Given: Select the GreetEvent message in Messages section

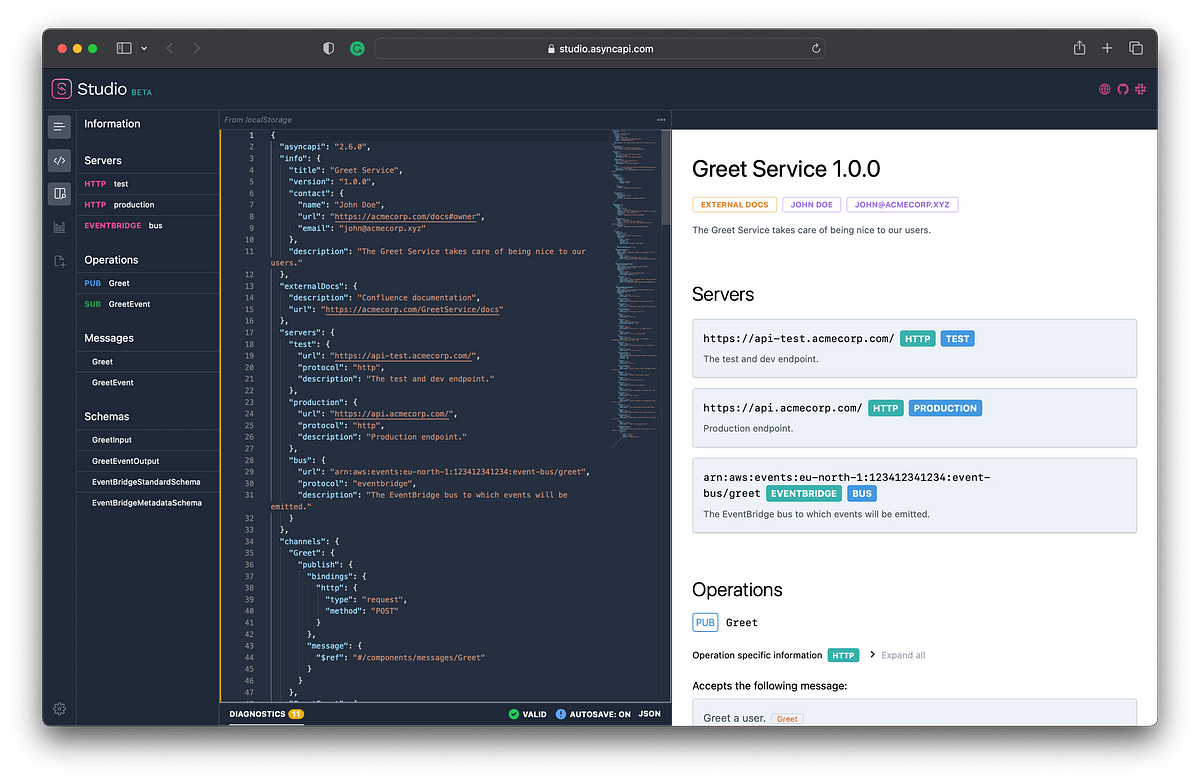Looking at the screenshot, I should click(x=113, y=382).
